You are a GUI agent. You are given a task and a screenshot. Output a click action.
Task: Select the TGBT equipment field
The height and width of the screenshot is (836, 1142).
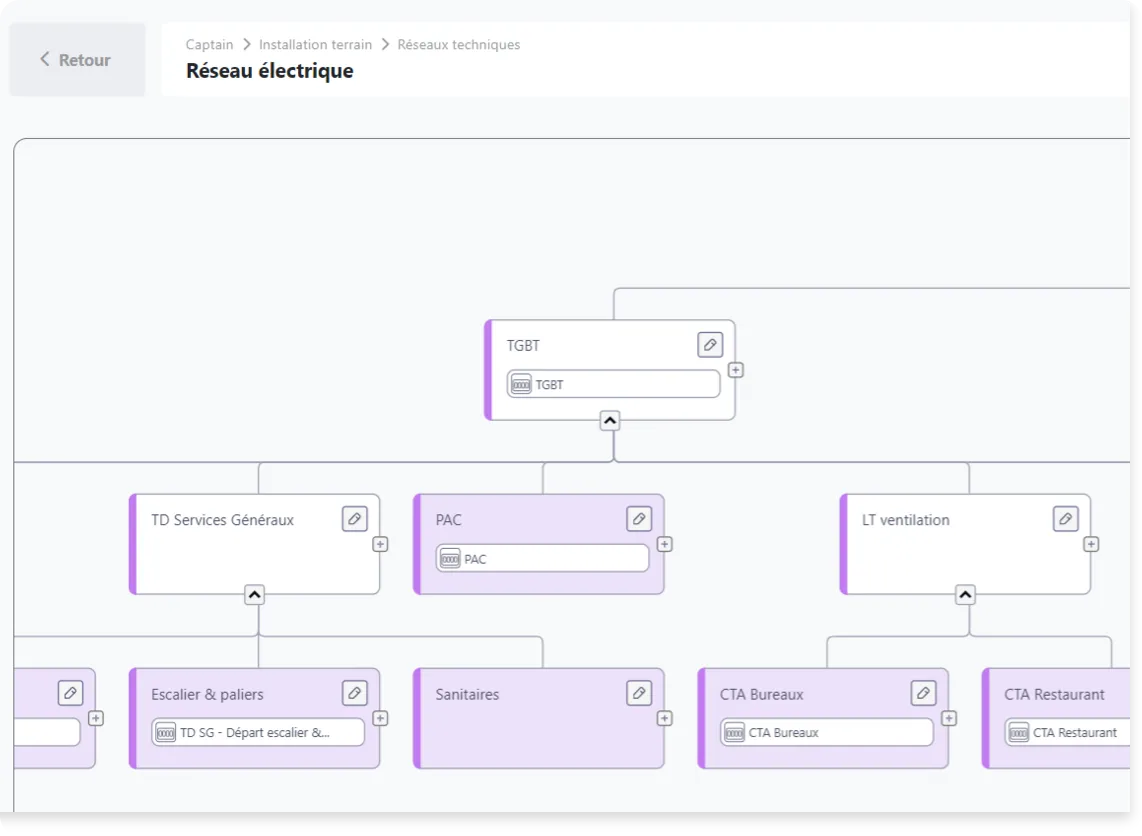pos(613,384)
